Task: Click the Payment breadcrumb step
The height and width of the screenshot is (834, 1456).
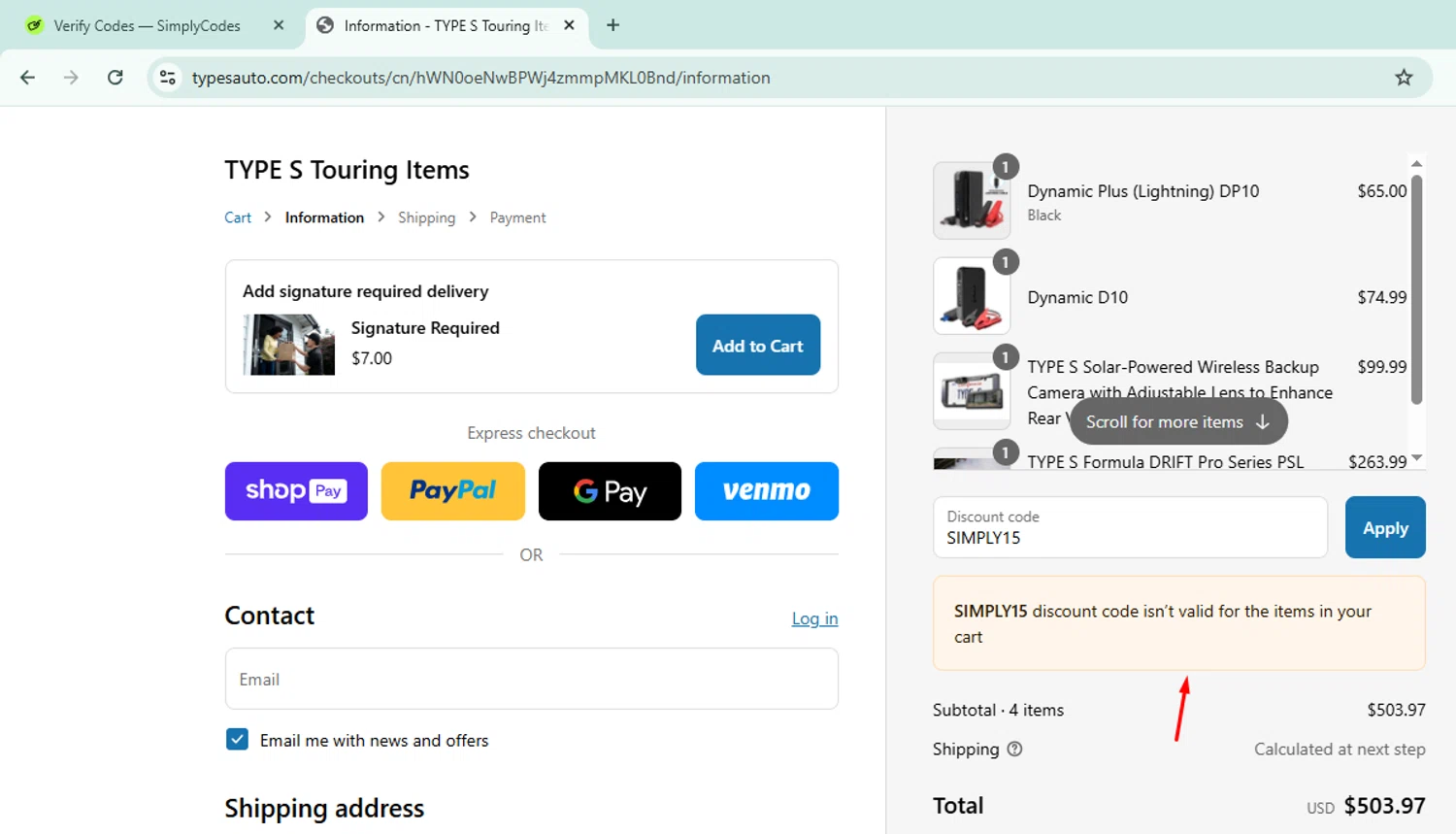Action: 517,217
